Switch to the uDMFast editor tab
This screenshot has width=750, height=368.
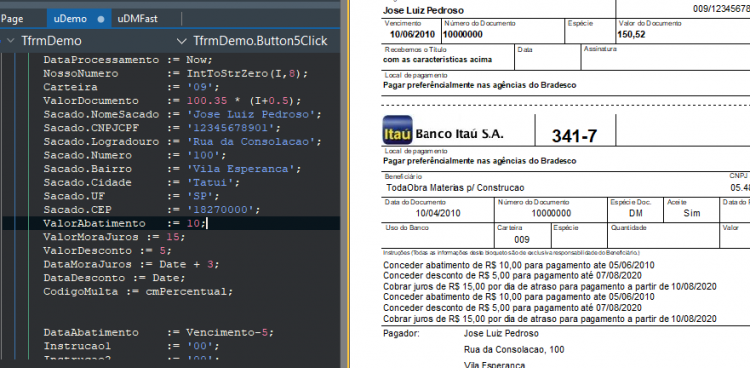click(138, 19)
